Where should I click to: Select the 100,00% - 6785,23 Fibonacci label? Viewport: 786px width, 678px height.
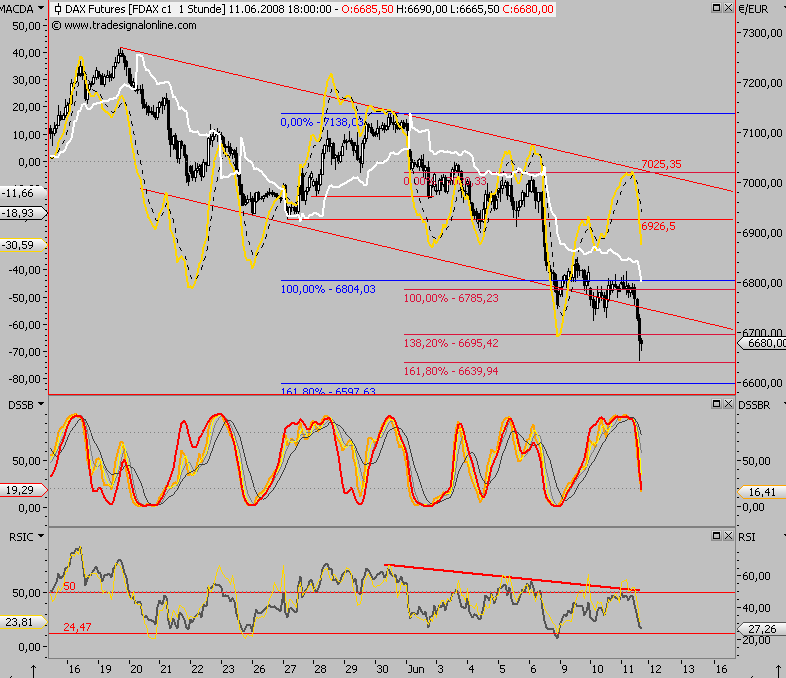pyautogui.click(x=451, y=298)
